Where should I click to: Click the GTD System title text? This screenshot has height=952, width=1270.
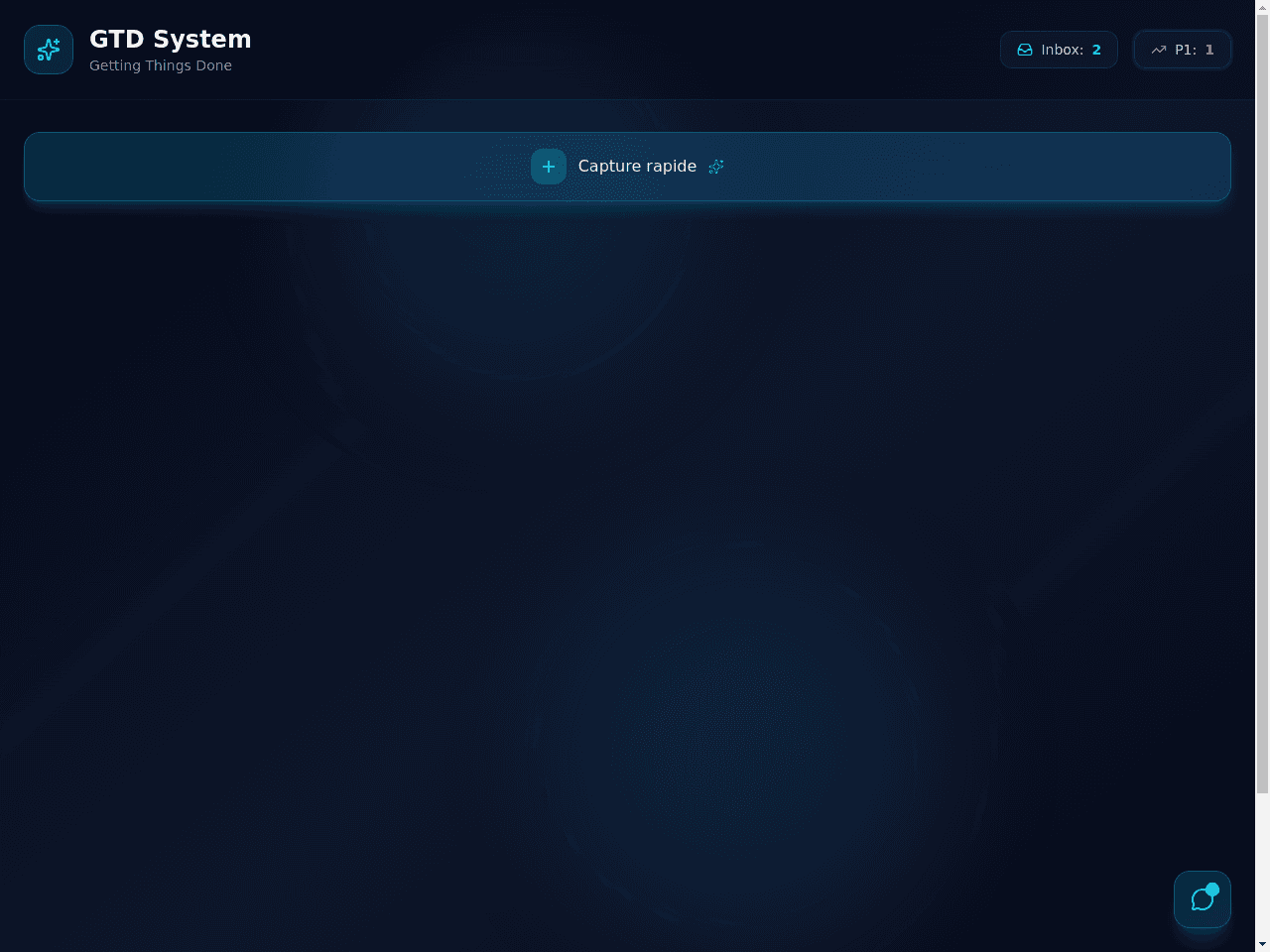click(171, 40)
